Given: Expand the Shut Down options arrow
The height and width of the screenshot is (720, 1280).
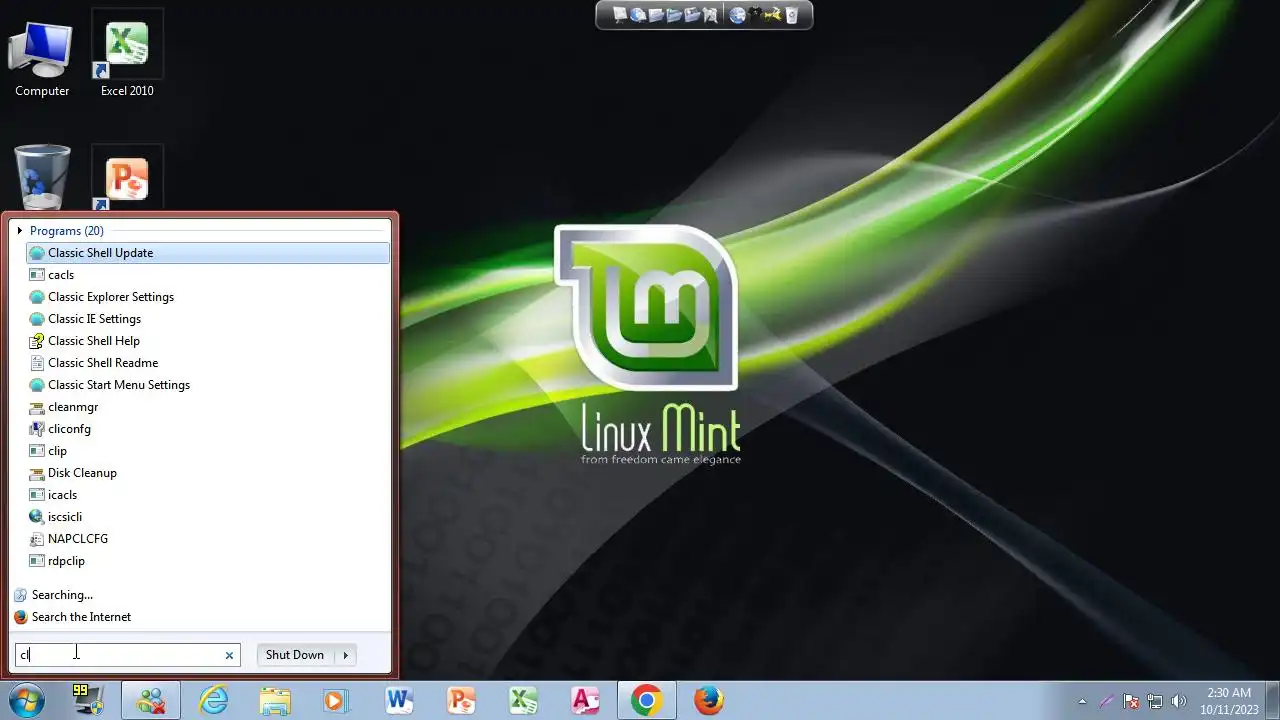Looking at the screenshot, I should 346,655.
